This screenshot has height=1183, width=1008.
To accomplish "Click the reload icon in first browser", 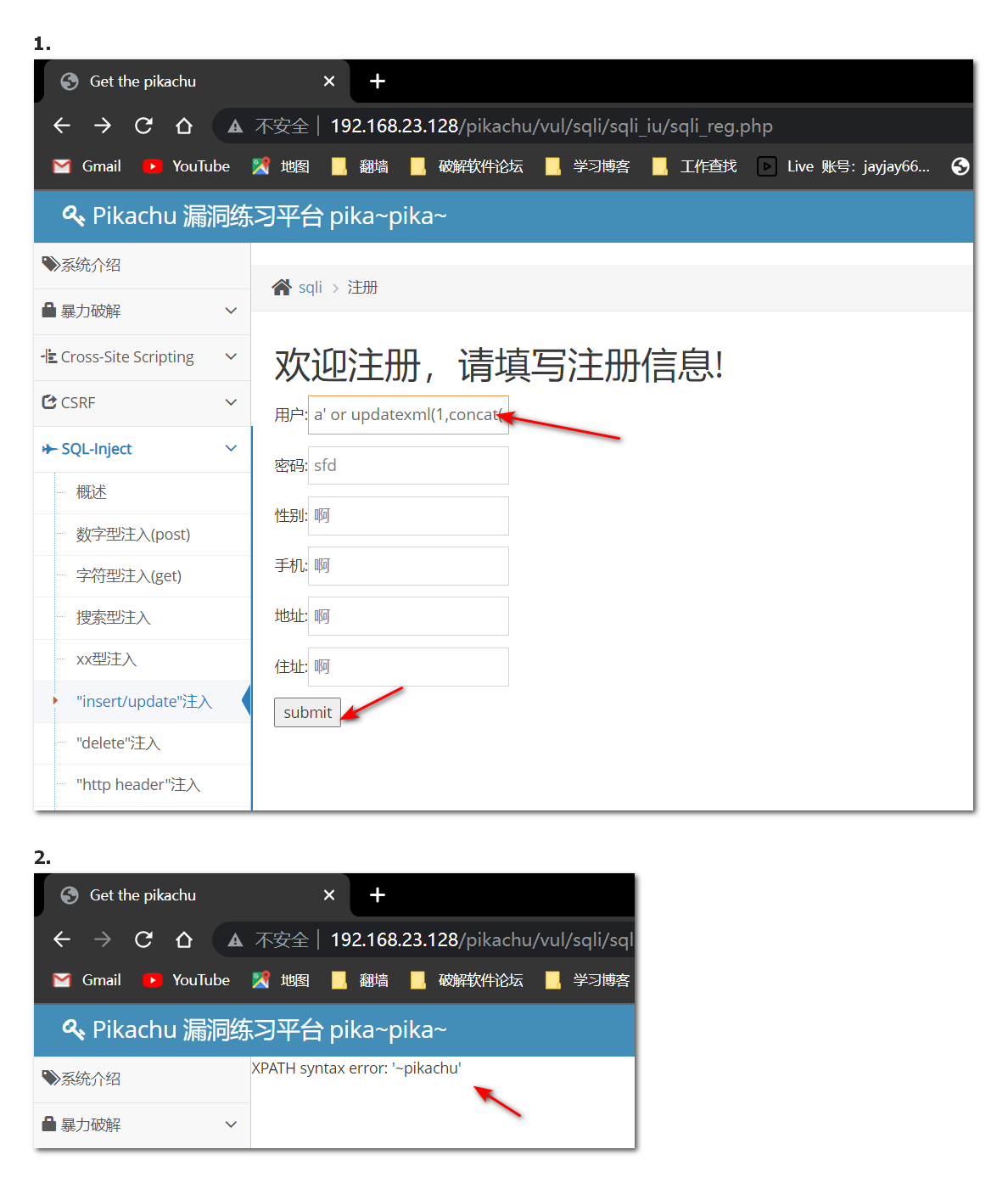I will [143, 126].
